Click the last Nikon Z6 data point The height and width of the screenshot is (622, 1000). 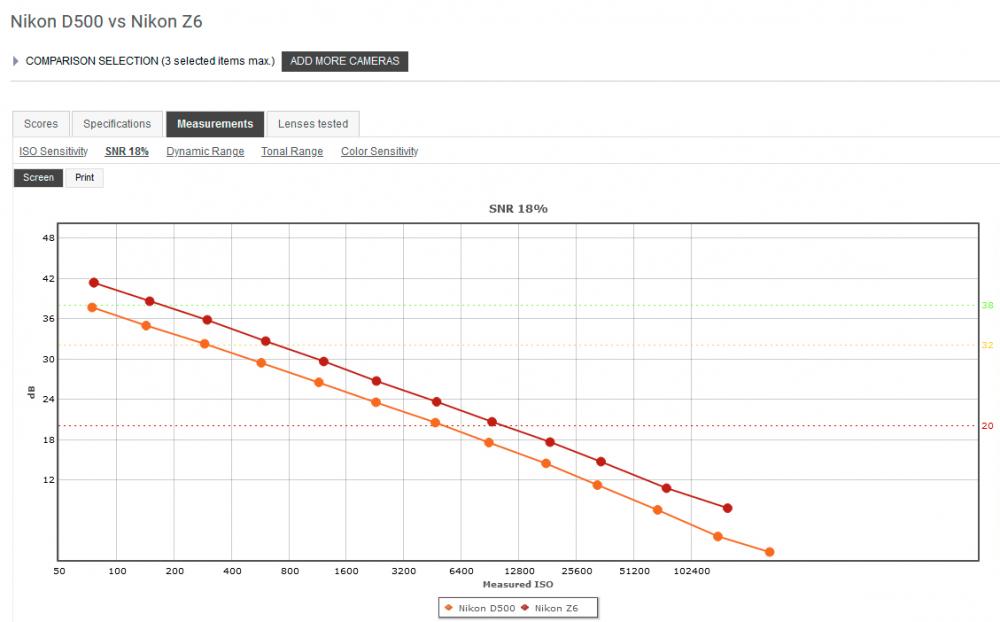click(728, 508)
